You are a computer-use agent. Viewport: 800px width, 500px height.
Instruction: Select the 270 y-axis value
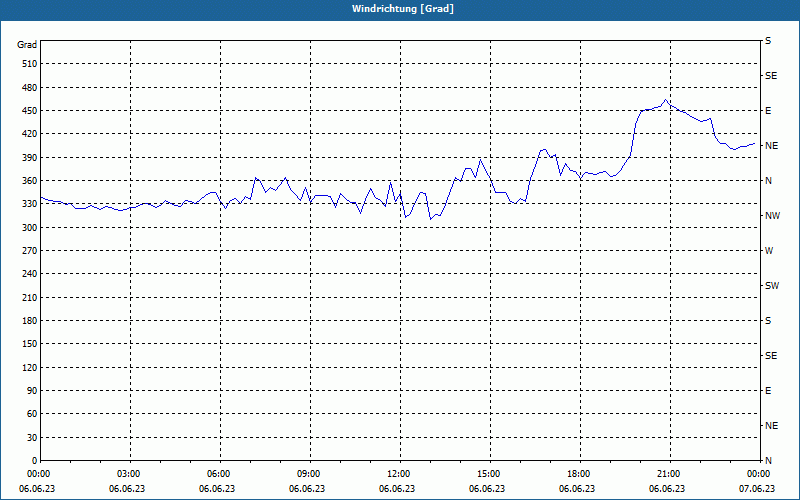coord(30,251)
